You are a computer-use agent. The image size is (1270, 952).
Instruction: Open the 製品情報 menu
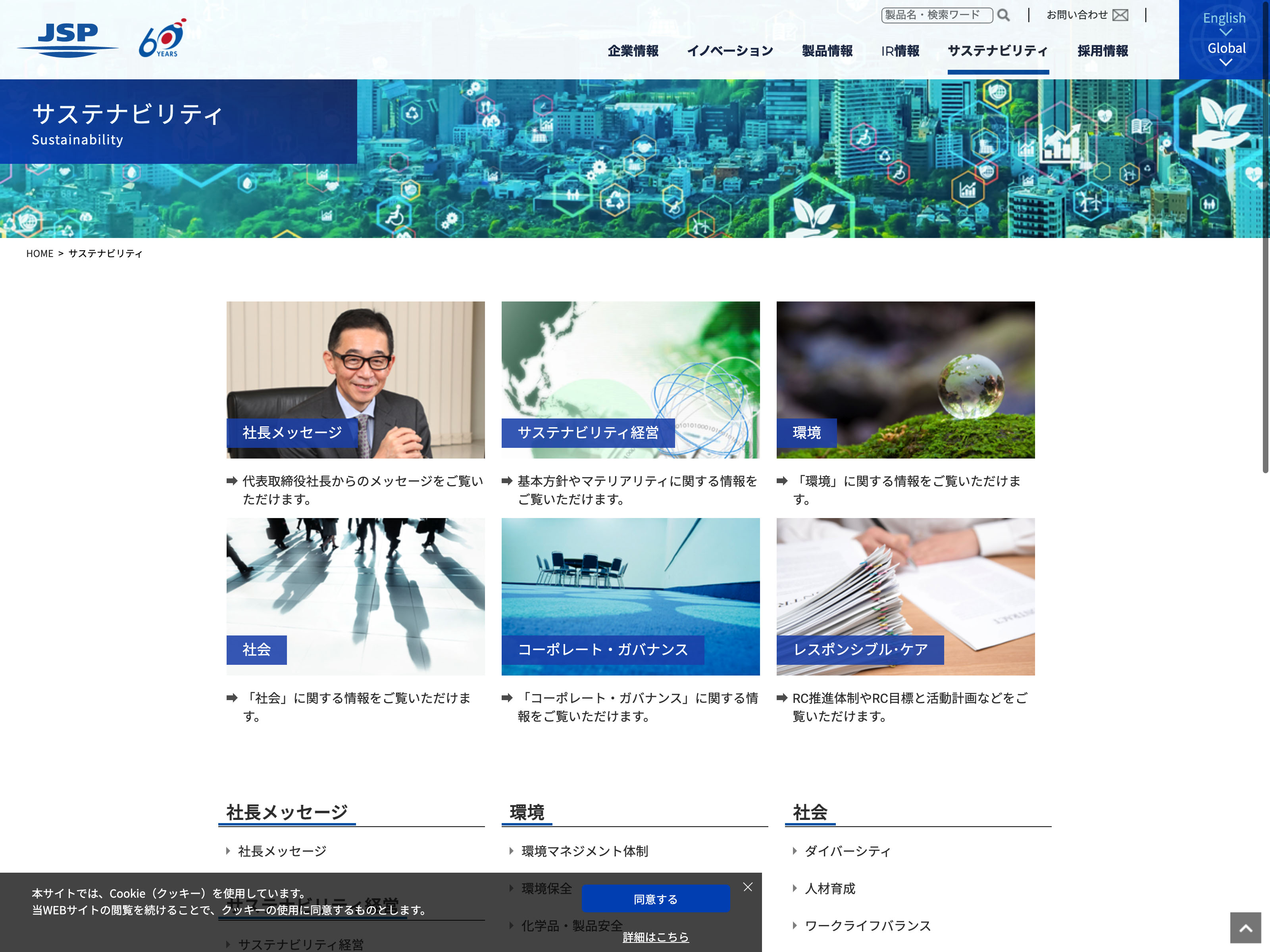coord(827,51)
